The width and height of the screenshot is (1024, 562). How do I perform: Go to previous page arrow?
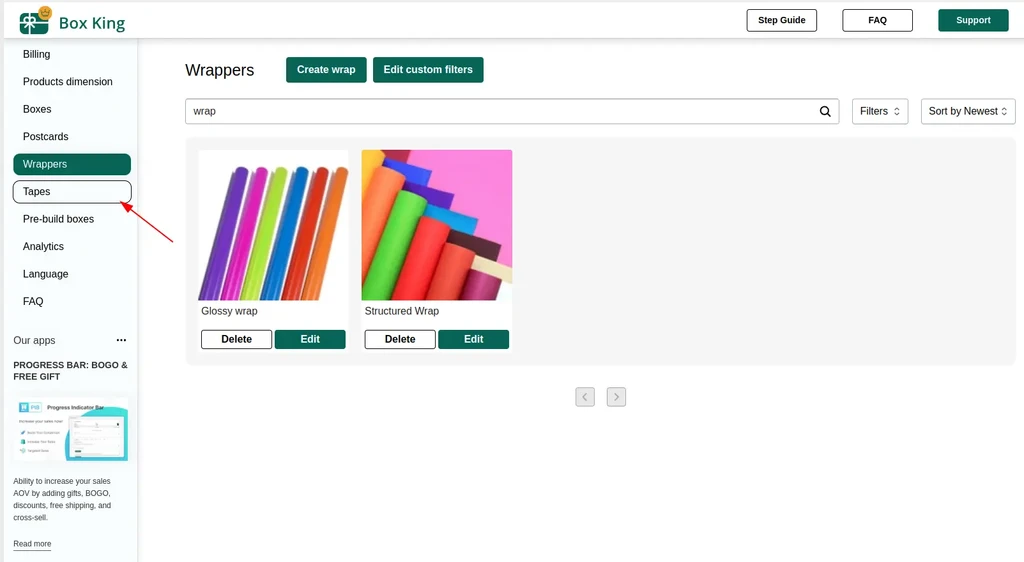click(585, 397)
